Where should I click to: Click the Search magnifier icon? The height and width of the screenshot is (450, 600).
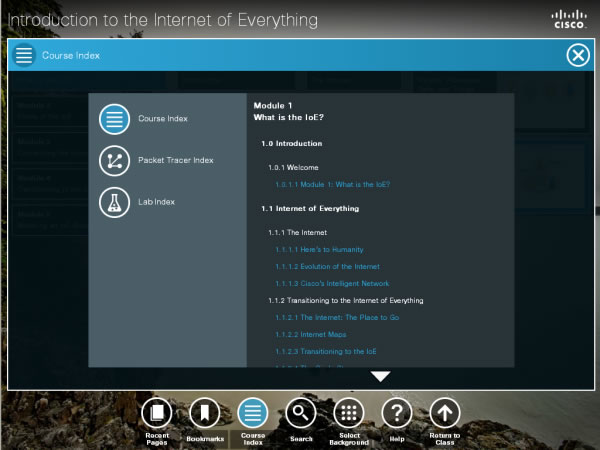(300, 412)
